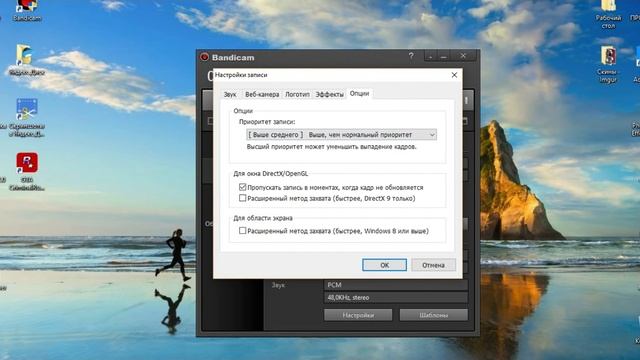The width and height of the screenshot is (640, 360).
Task: Click the 'Для области экрана' group label
Action: pyautogui.click(x=263, y=218)
